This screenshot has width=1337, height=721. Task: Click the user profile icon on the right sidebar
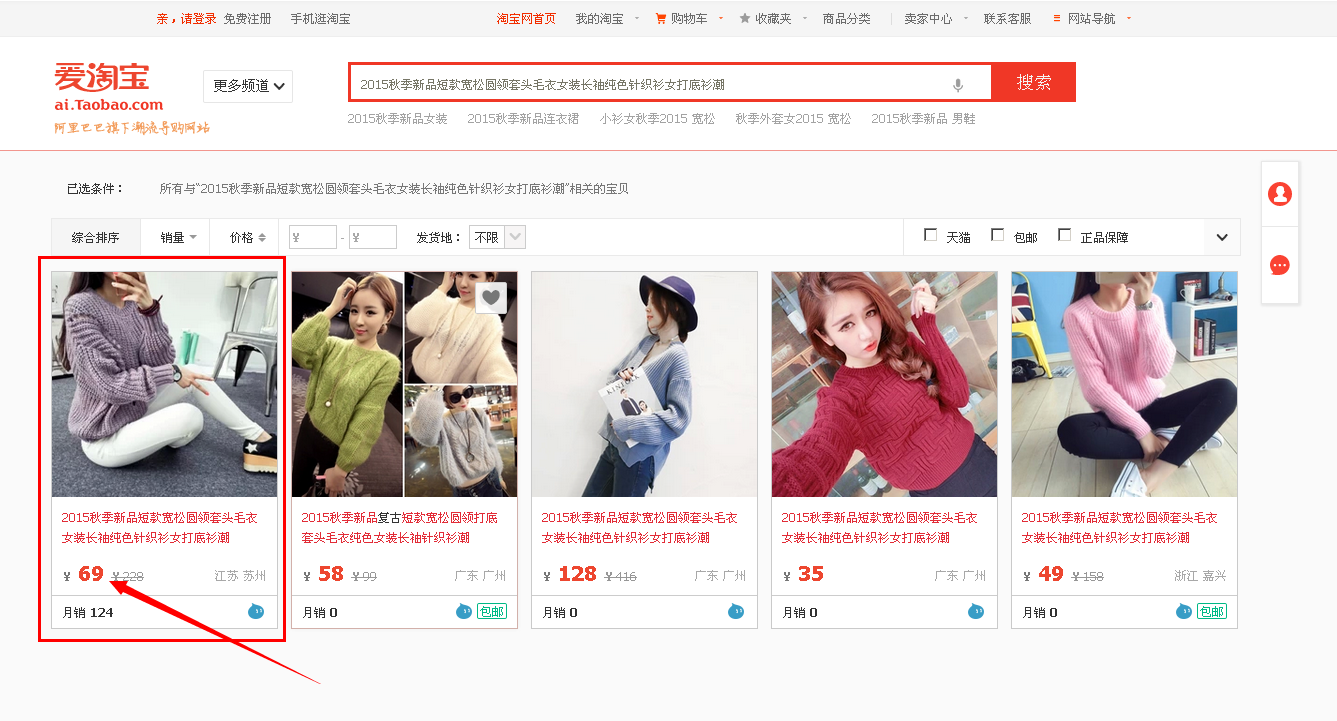1280,195
